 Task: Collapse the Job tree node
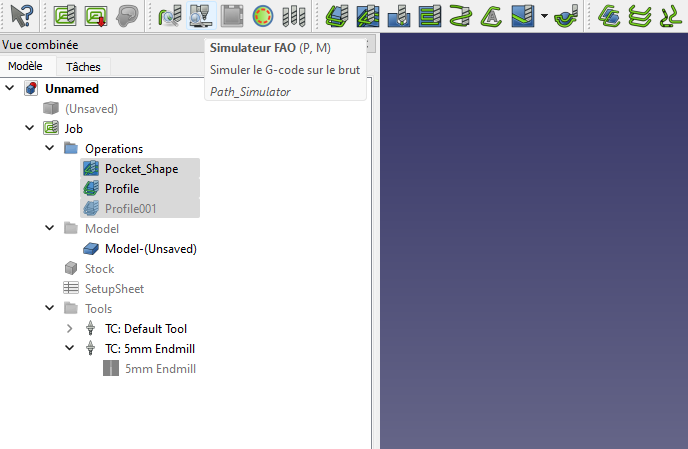30,128
